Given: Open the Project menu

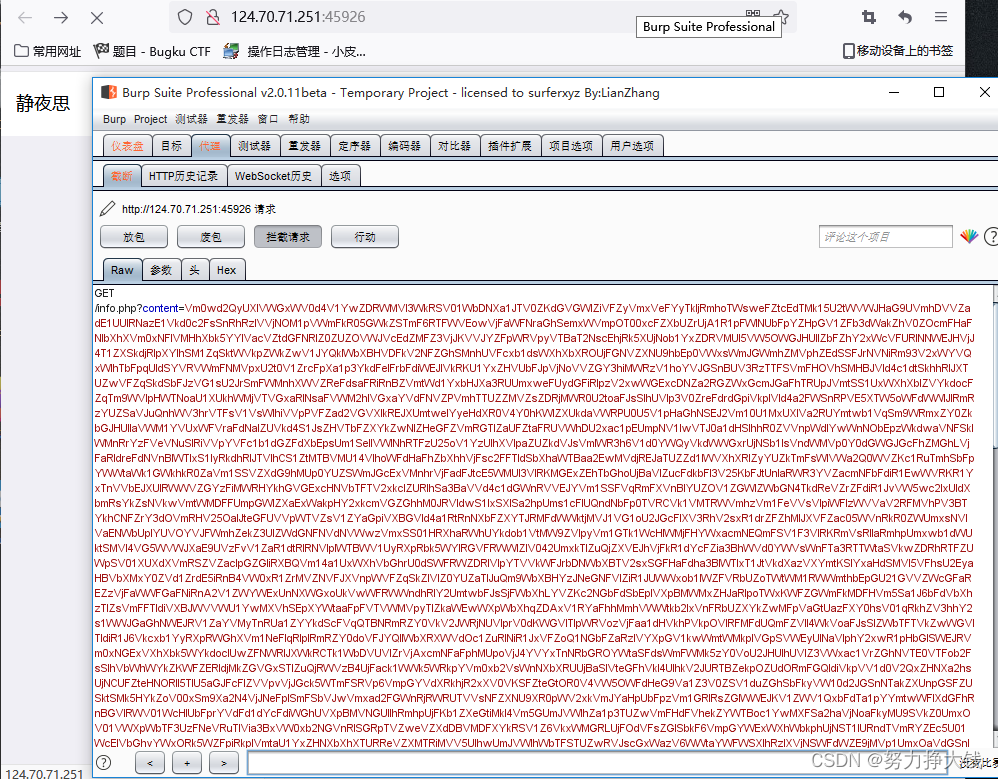Looking at the screenshot, I should tap(150, 119).
